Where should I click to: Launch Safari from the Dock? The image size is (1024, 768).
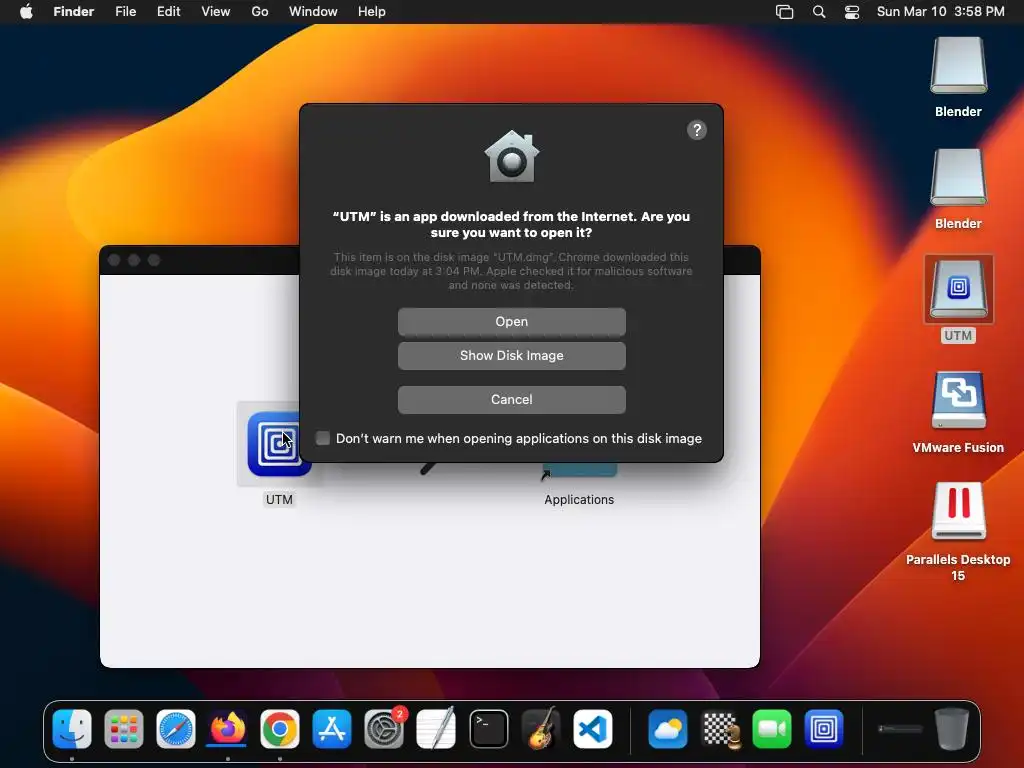click(x=176, y=729)
